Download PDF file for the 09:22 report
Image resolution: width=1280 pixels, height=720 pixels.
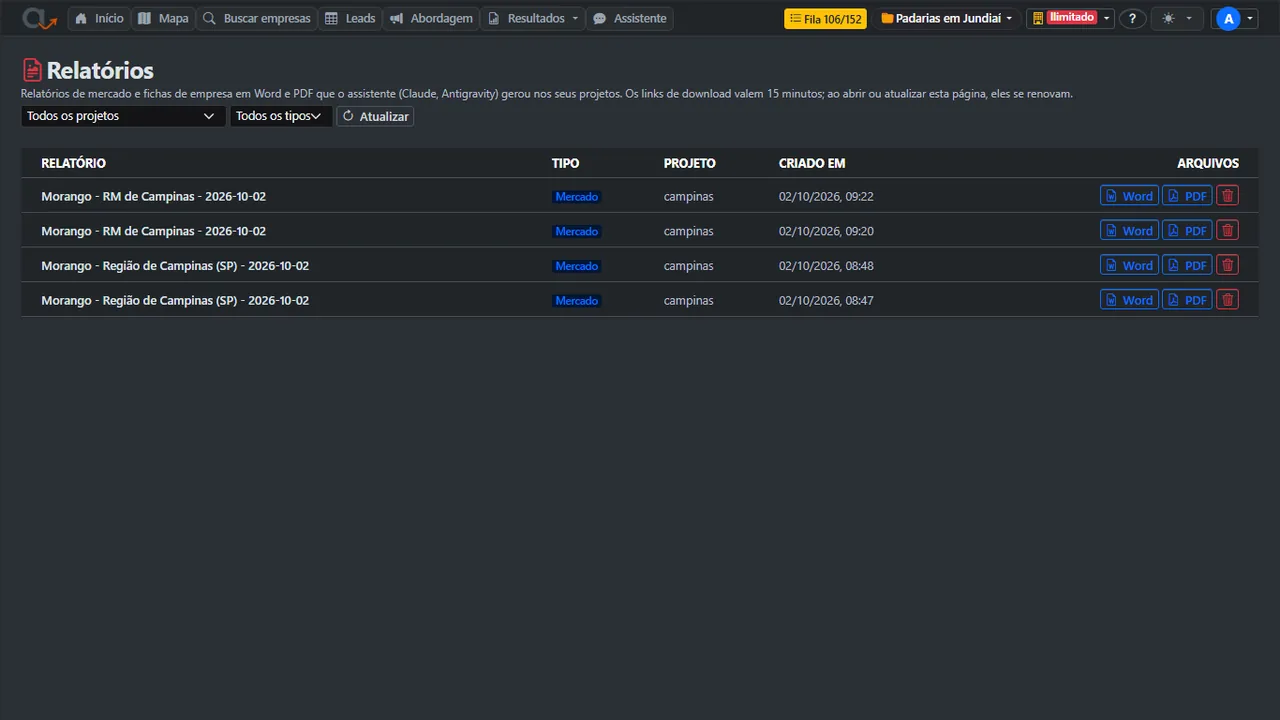point(1187,196)
